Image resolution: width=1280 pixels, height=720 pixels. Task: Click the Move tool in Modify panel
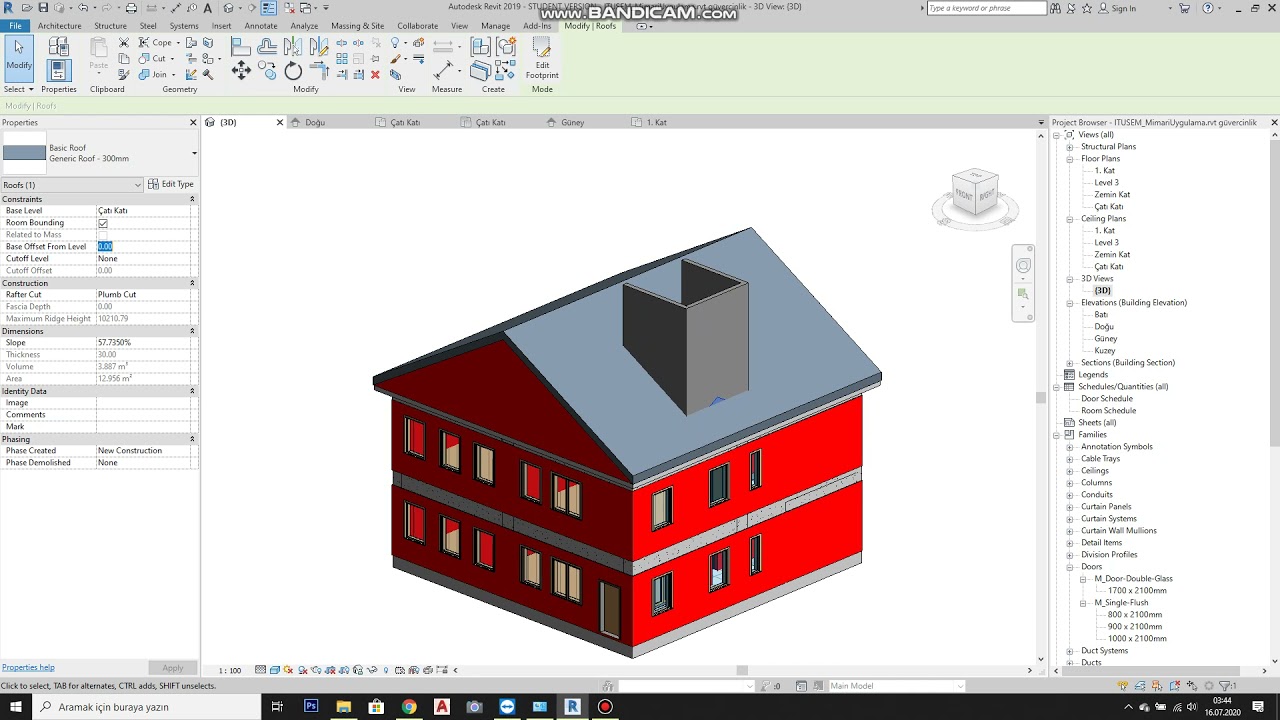pos(241,71)
